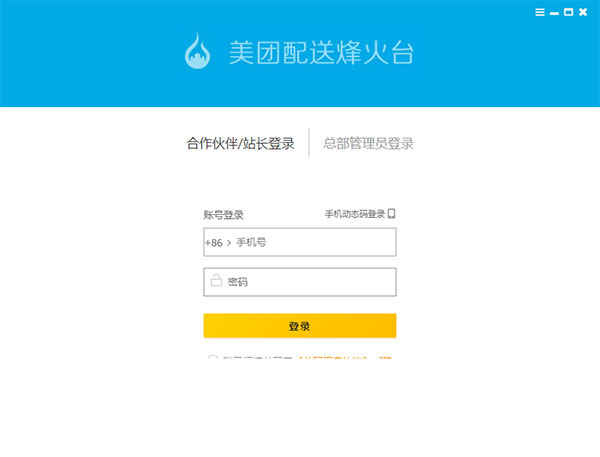Minimize the 美团配送烽火台 window

[x=554, y=13]
